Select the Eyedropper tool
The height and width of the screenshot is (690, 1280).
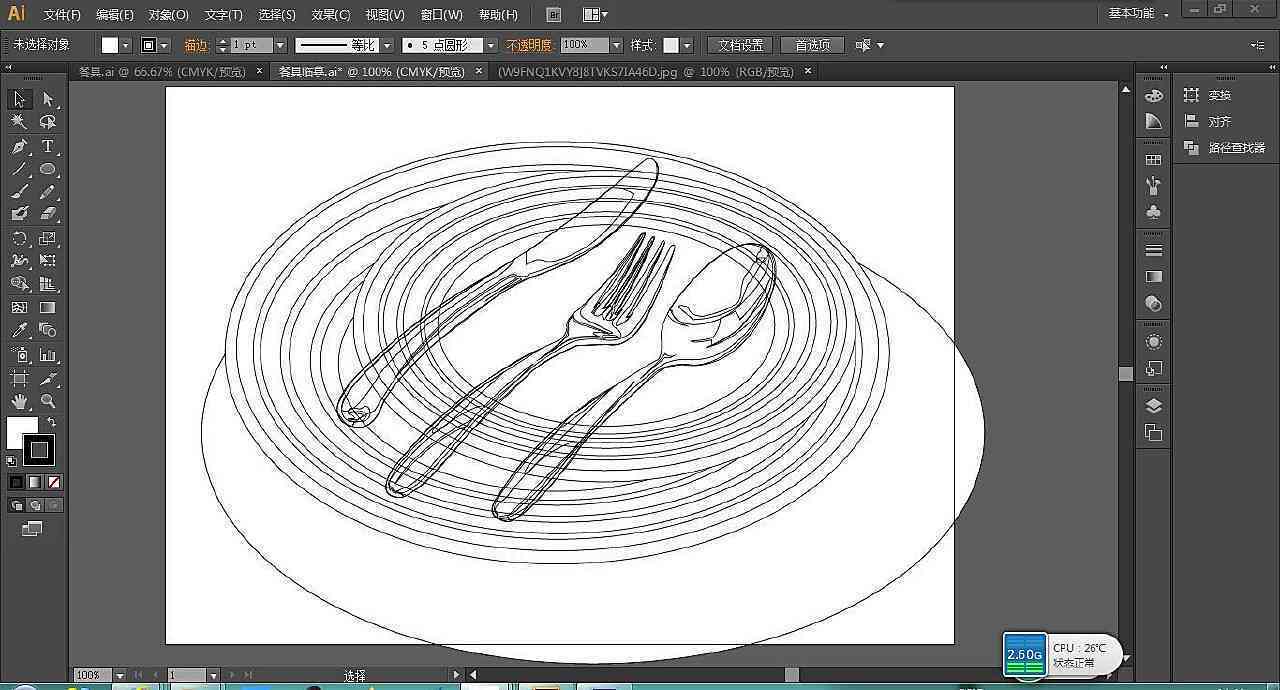tap(19, 330)
